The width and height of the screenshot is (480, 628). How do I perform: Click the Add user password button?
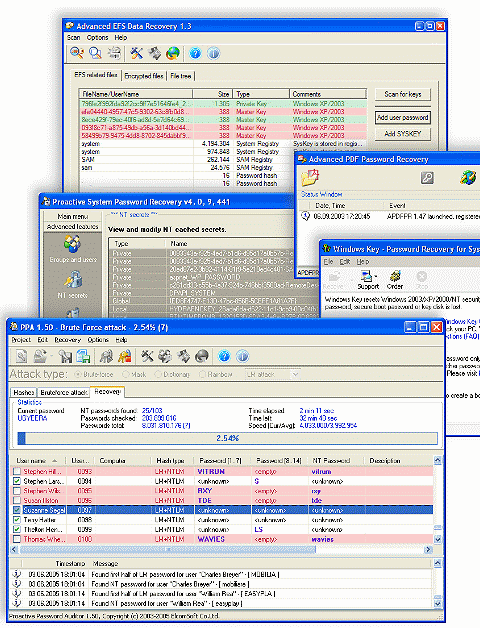[403, 117]
